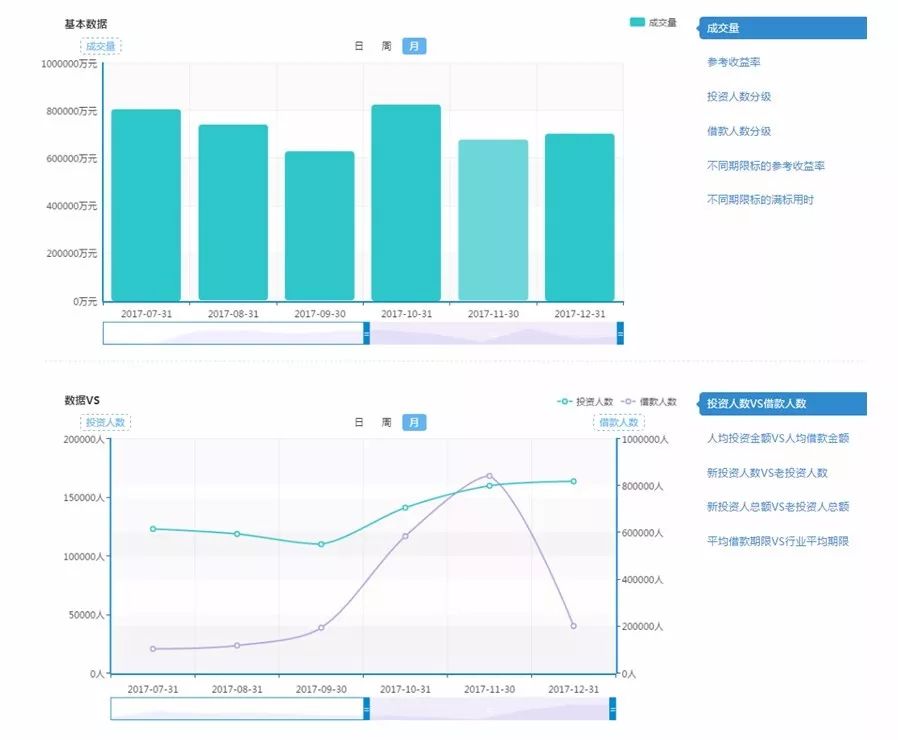The image size is (898, 740).
Task: Click left zoom handle of top chart slider
Action: point(367,333)
